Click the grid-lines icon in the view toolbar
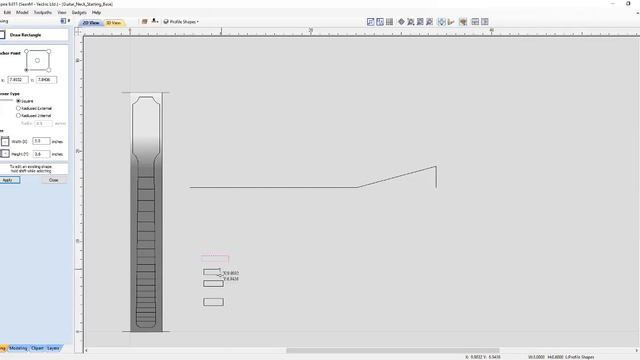Screen dimensions: 640x360 coord(389,22)
